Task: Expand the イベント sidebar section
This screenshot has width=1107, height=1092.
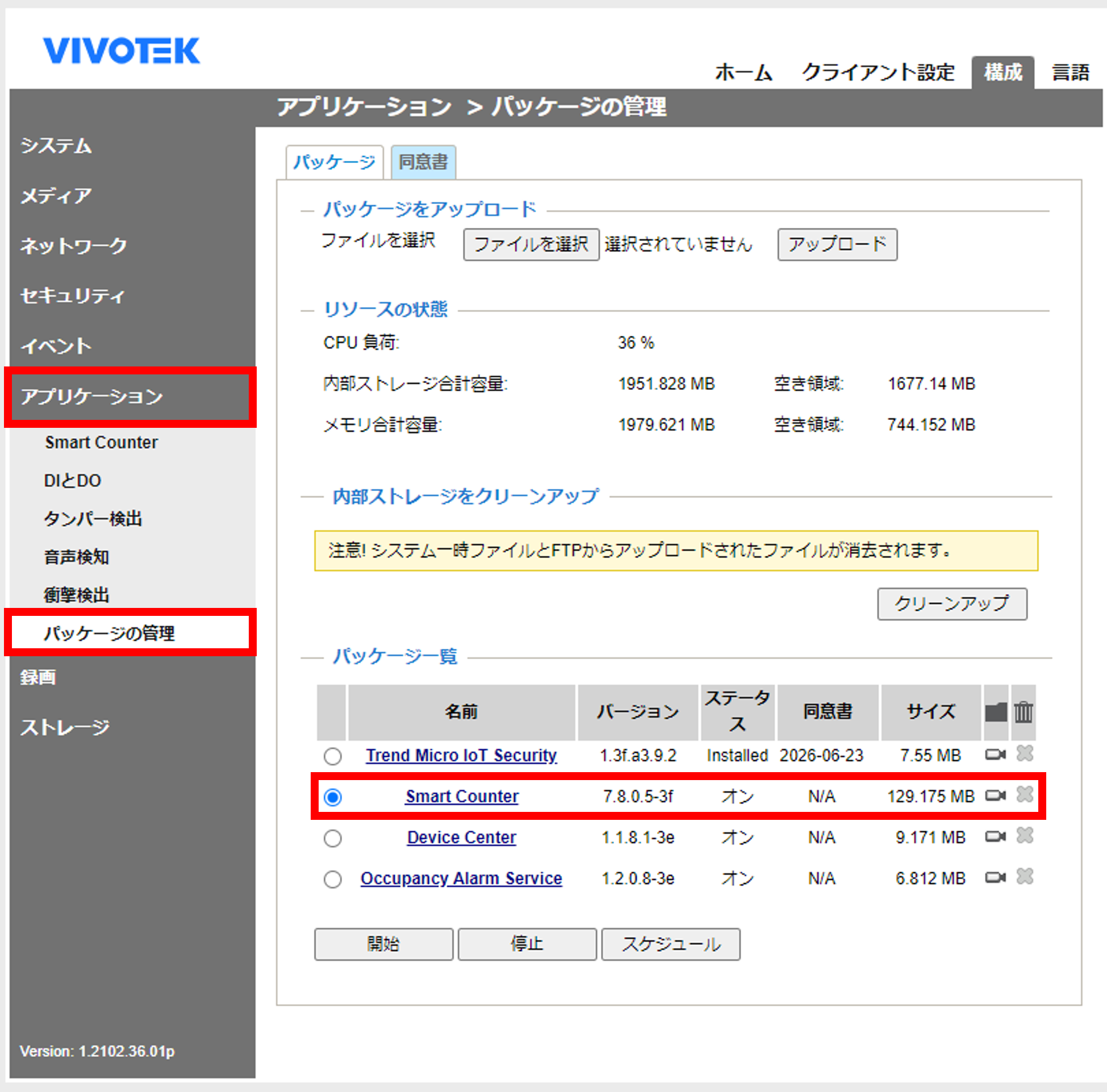Action: (56, 345)
